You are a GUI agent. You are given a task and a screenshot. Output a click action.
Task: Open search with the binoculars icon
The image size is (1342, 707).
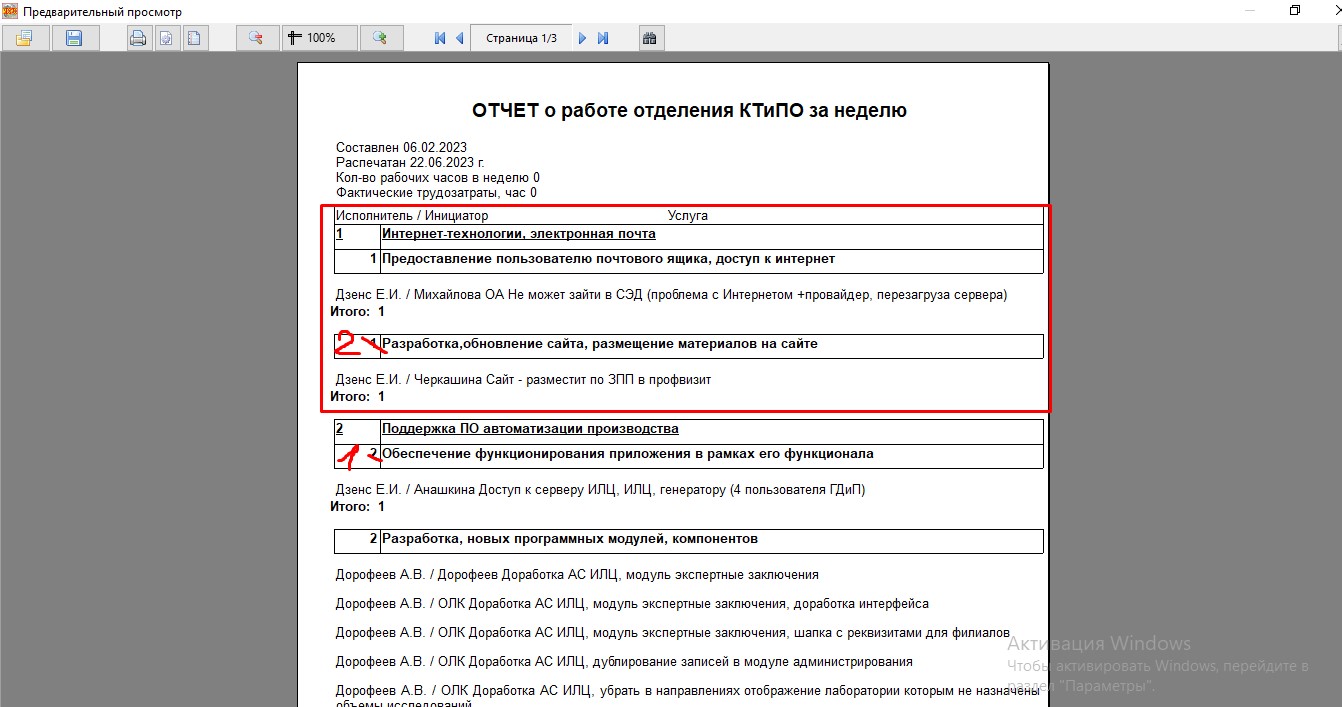coord(650,38)
